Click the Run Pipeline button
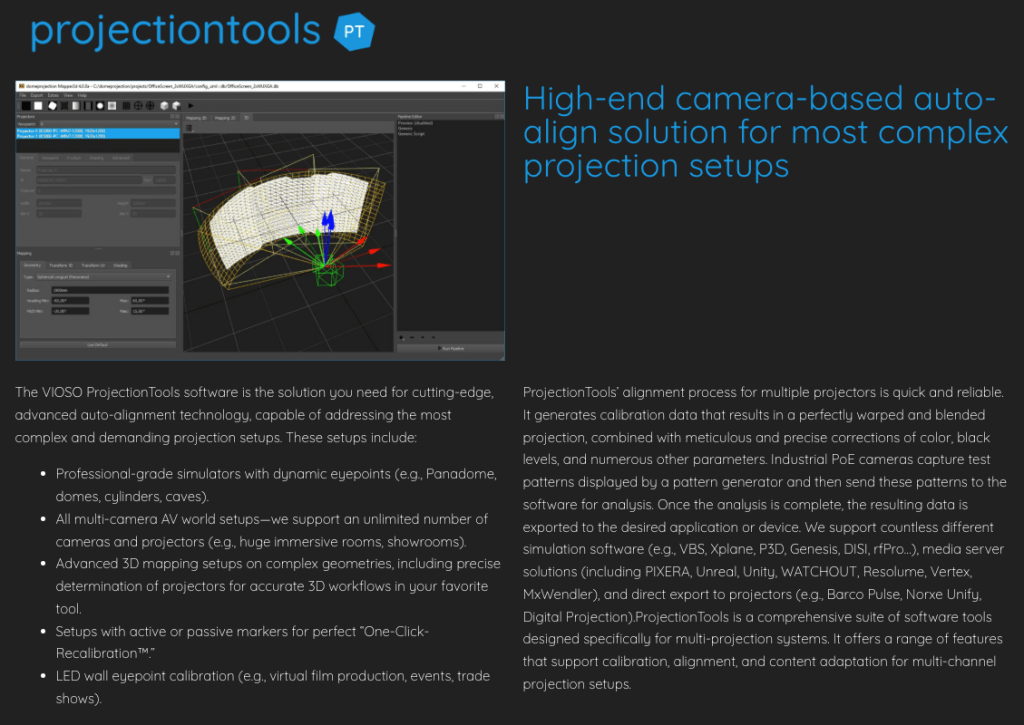1024x725 pixels. 450,348
